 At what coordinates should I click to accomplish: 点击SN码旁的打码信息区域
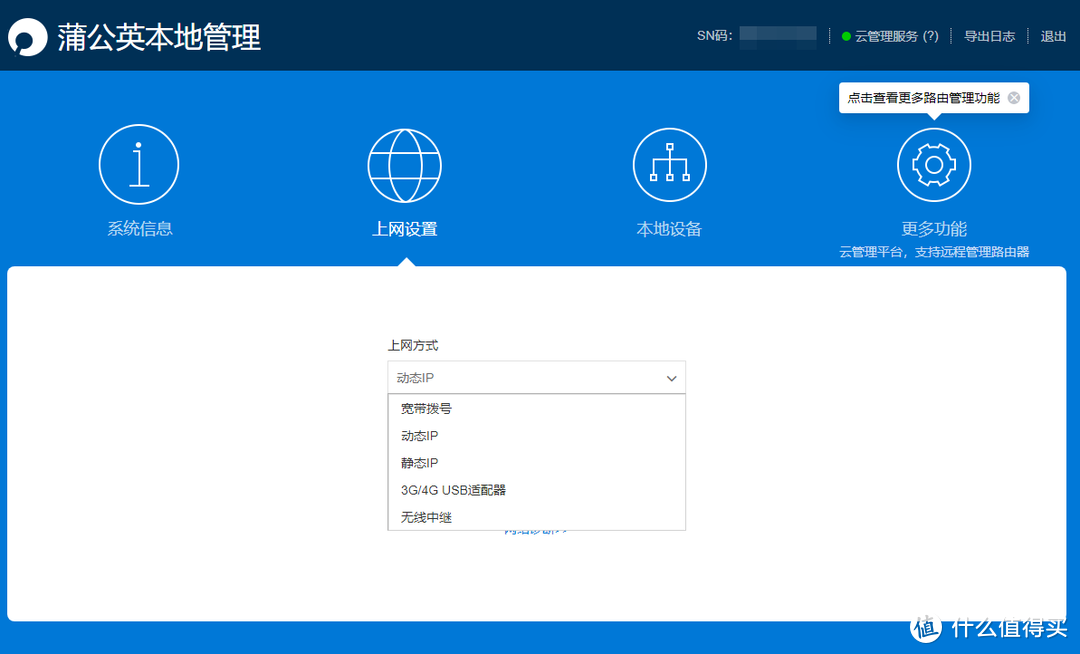point(777,36)
